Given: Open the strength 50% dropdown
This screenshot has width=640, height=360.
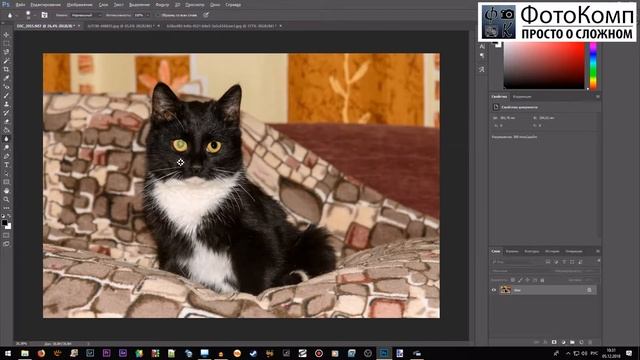Looking at the screenshot, I should click(x=142, y=15).
